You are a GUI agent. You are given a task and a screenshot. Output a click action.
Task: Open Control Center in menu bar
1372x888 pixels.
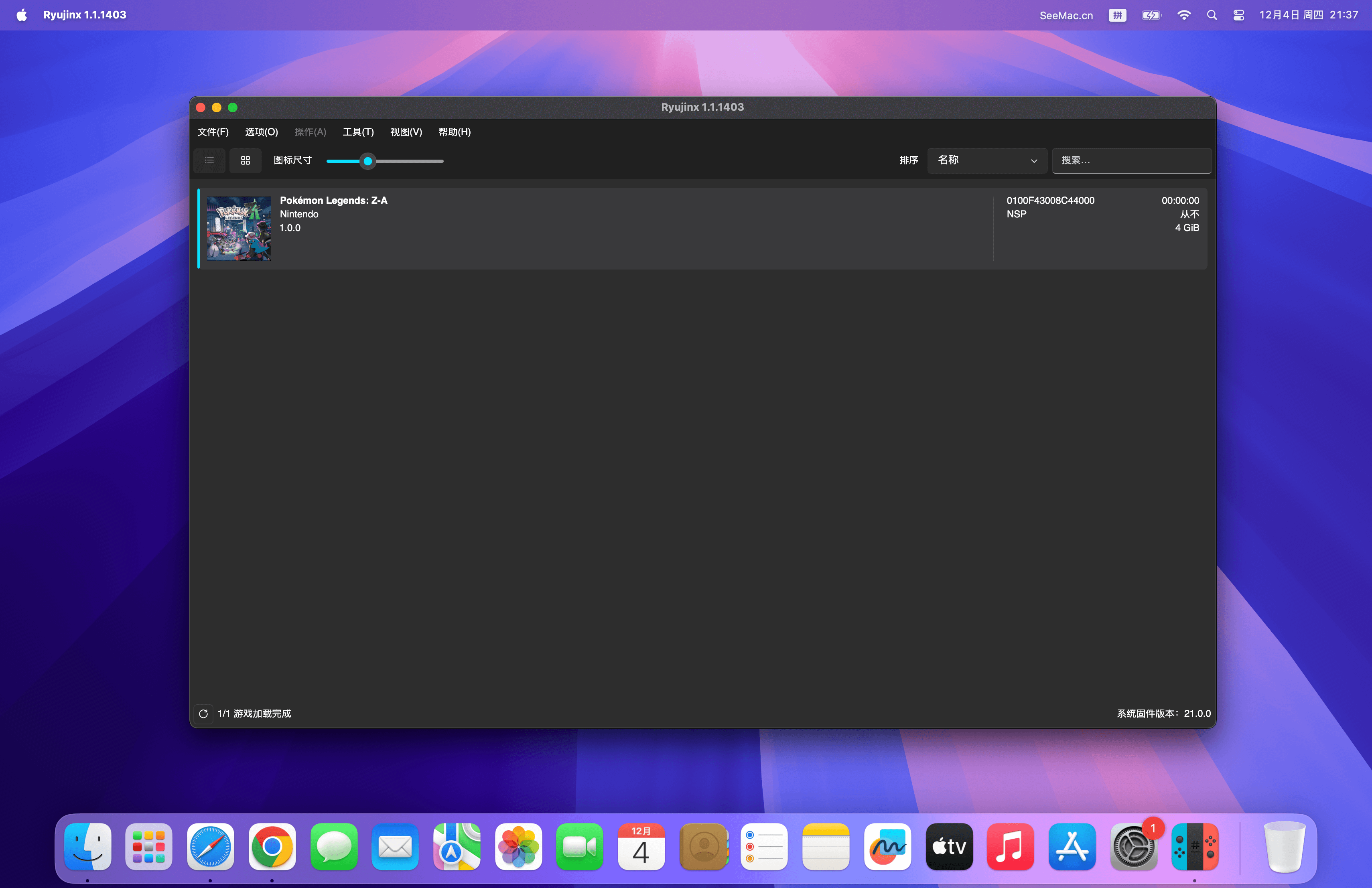(1238, 15)
